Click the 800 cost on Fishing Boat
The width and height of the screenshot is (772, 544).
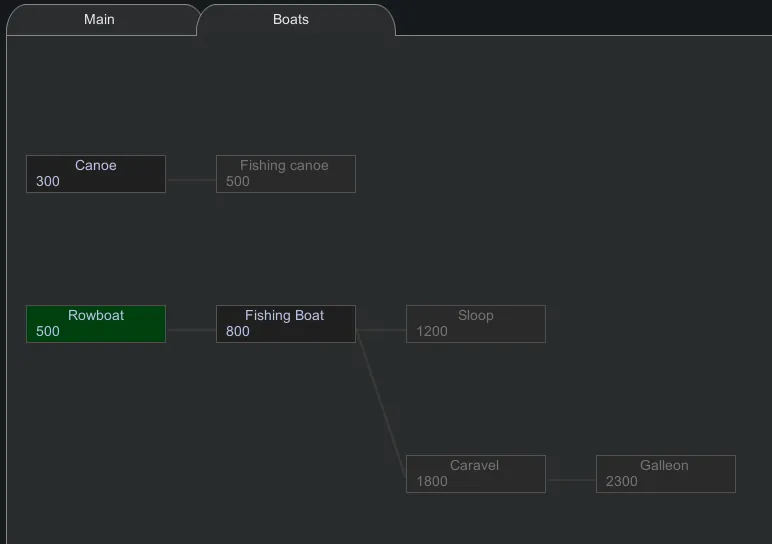pyautogui.click(x=238, y=332)
